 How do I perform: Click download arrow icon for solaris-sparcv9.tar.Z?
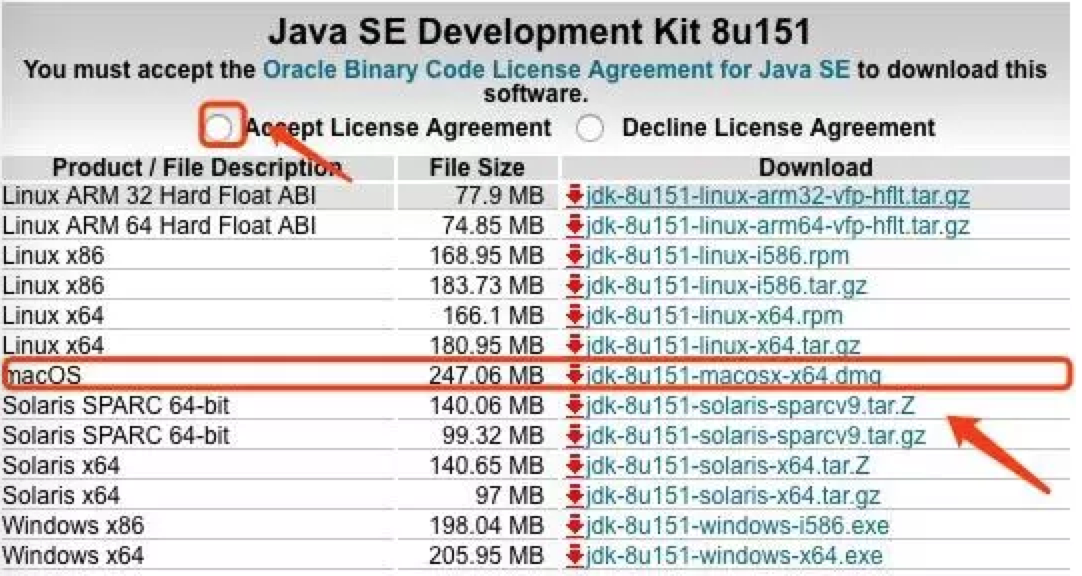coord(575,406)
